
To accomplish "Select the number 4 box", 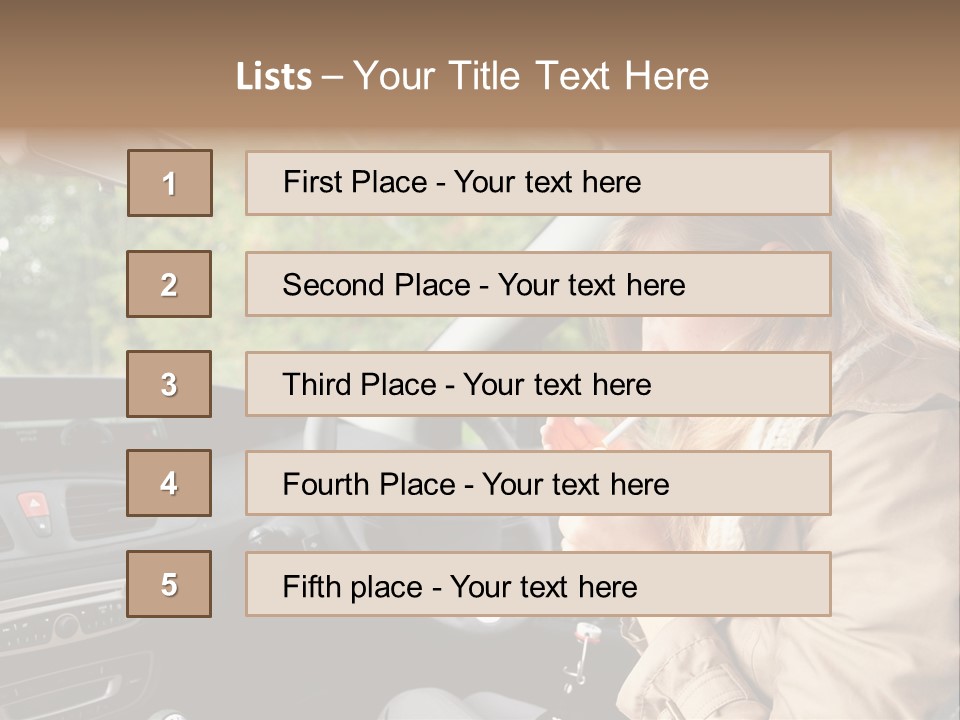I will (x=169, y=483).
